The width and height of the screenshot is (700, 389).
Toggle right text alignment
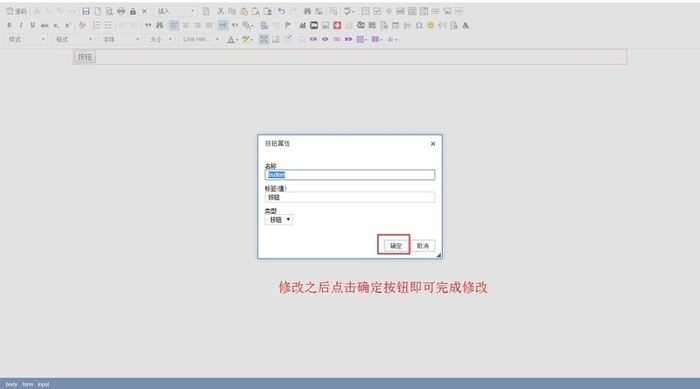point(197,25)
